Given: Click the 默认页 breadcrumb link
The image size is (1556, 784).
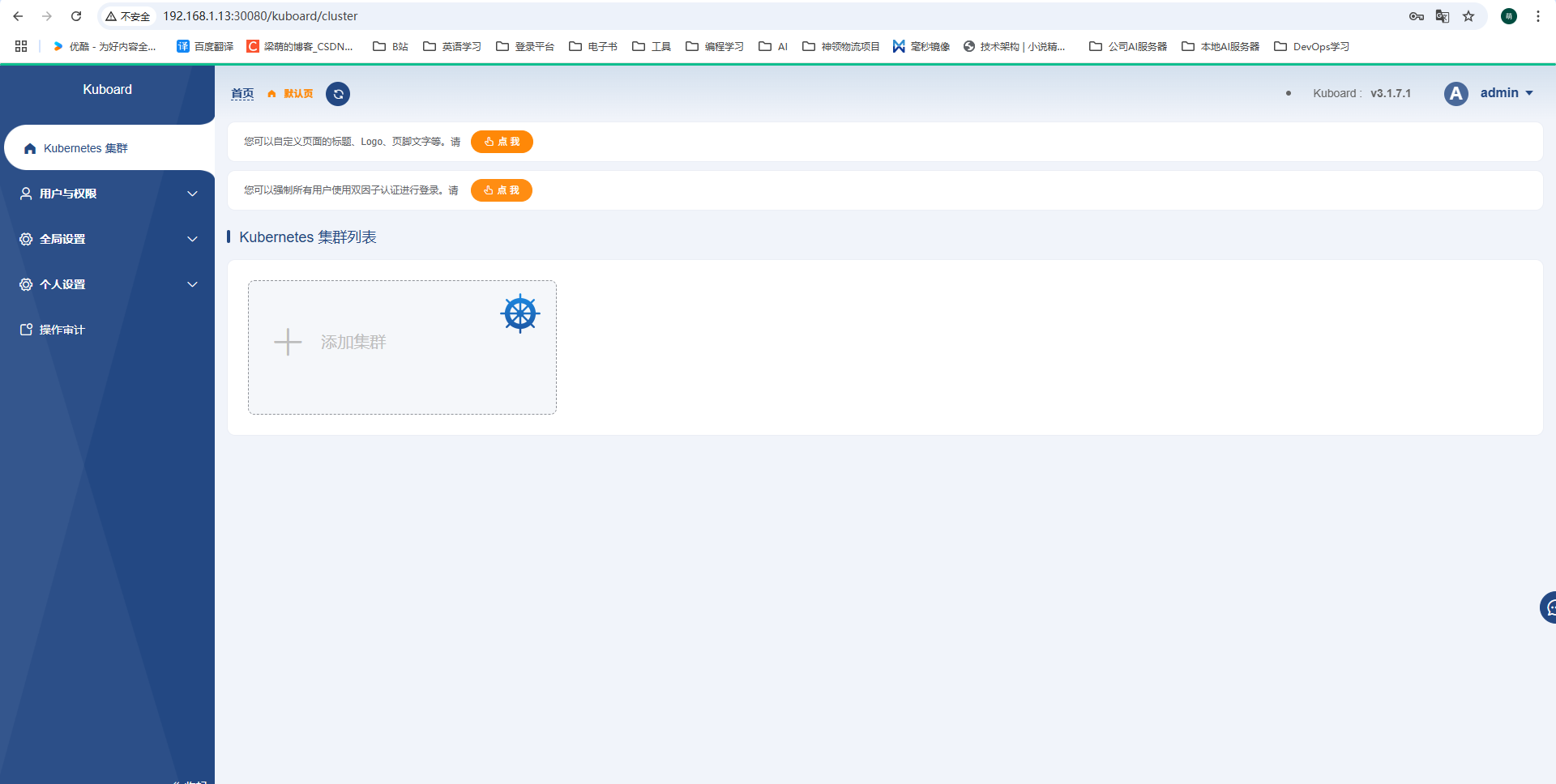Looking at the screenshot, I should tap(298, 94).
